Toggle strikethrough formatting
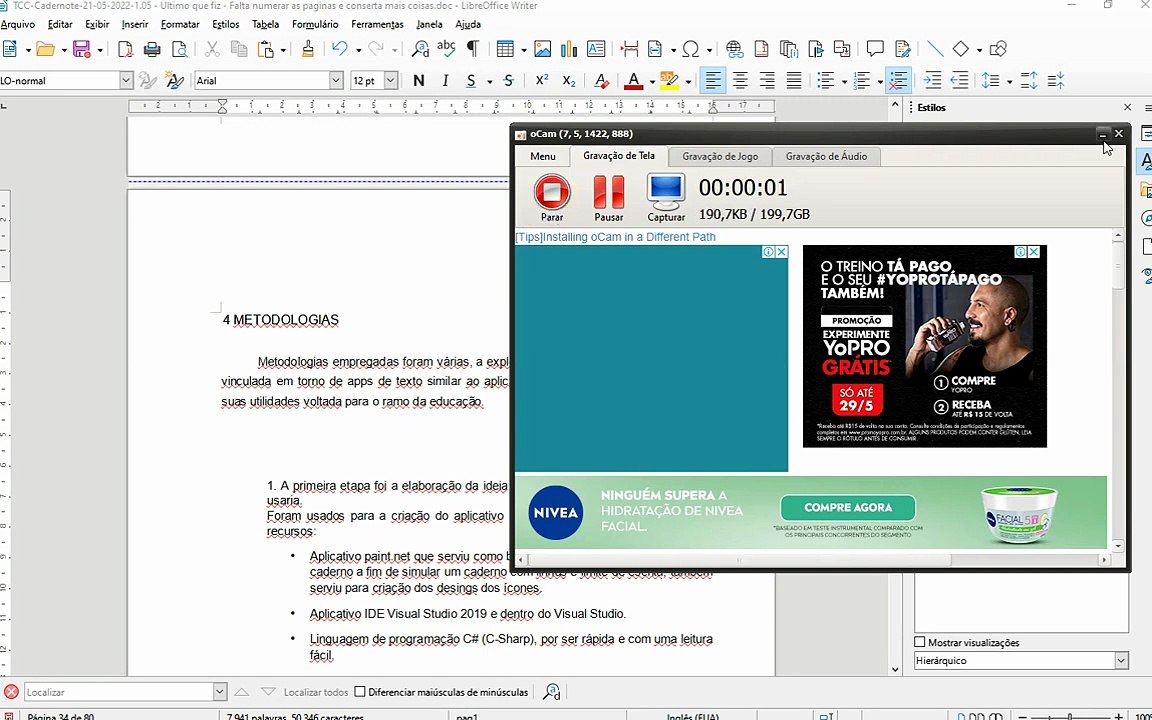 pyautogui.click(x=508, y=81)
